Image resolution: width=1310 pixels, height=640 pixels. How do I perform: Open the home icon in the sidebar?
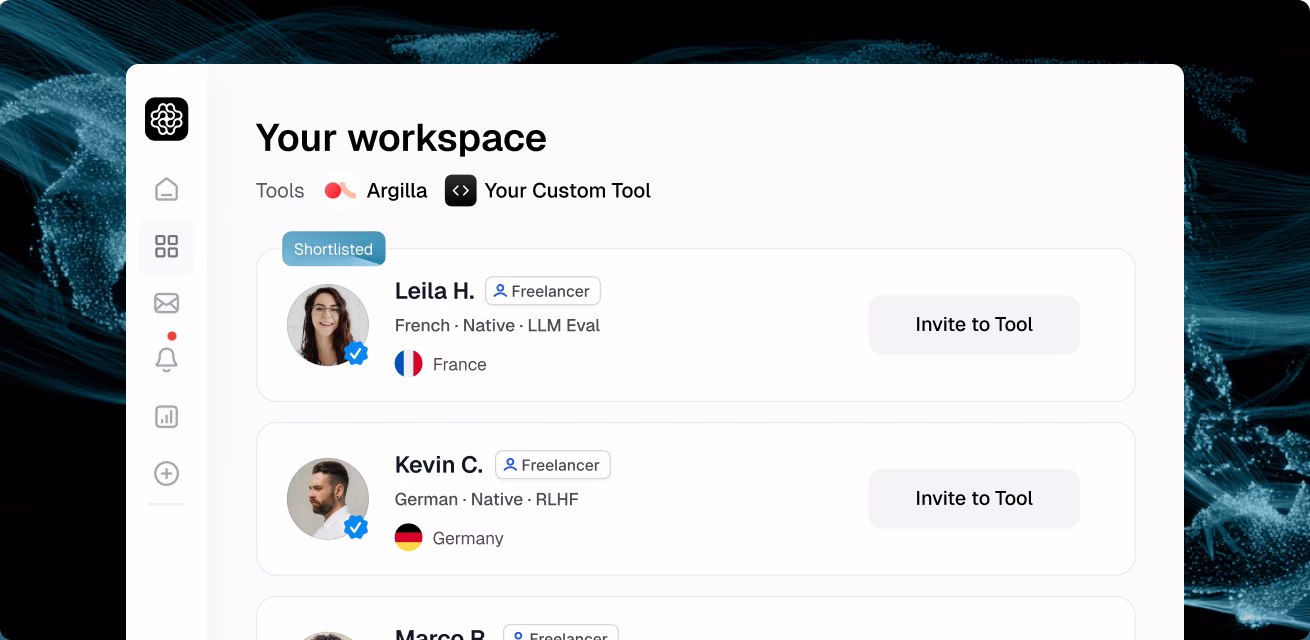(x=166, y=188)
